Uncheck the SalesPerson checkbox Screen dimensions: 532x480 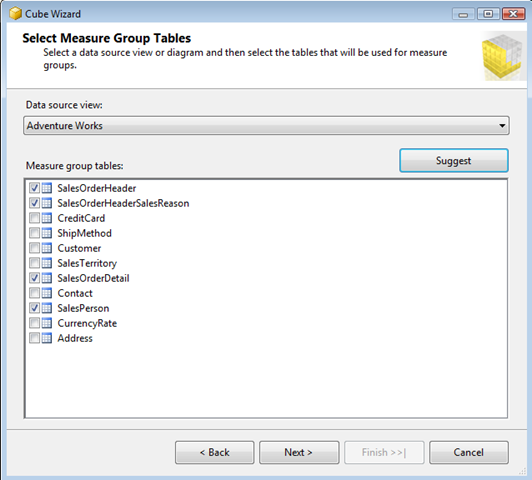(34, 308)
